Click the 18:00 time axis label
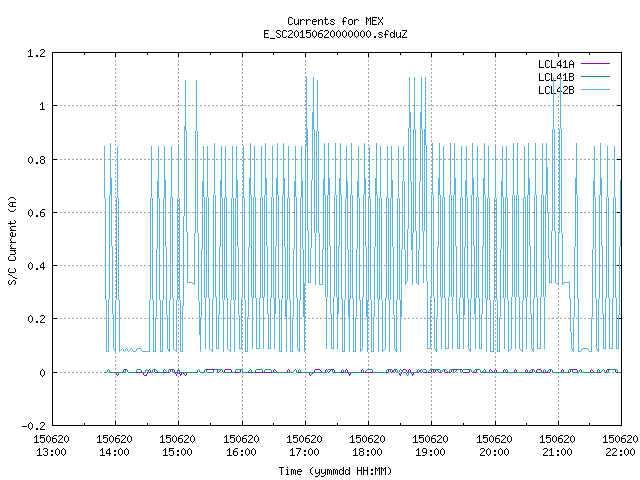The height and width of the screenshot is (480, 640). (368, 452)
